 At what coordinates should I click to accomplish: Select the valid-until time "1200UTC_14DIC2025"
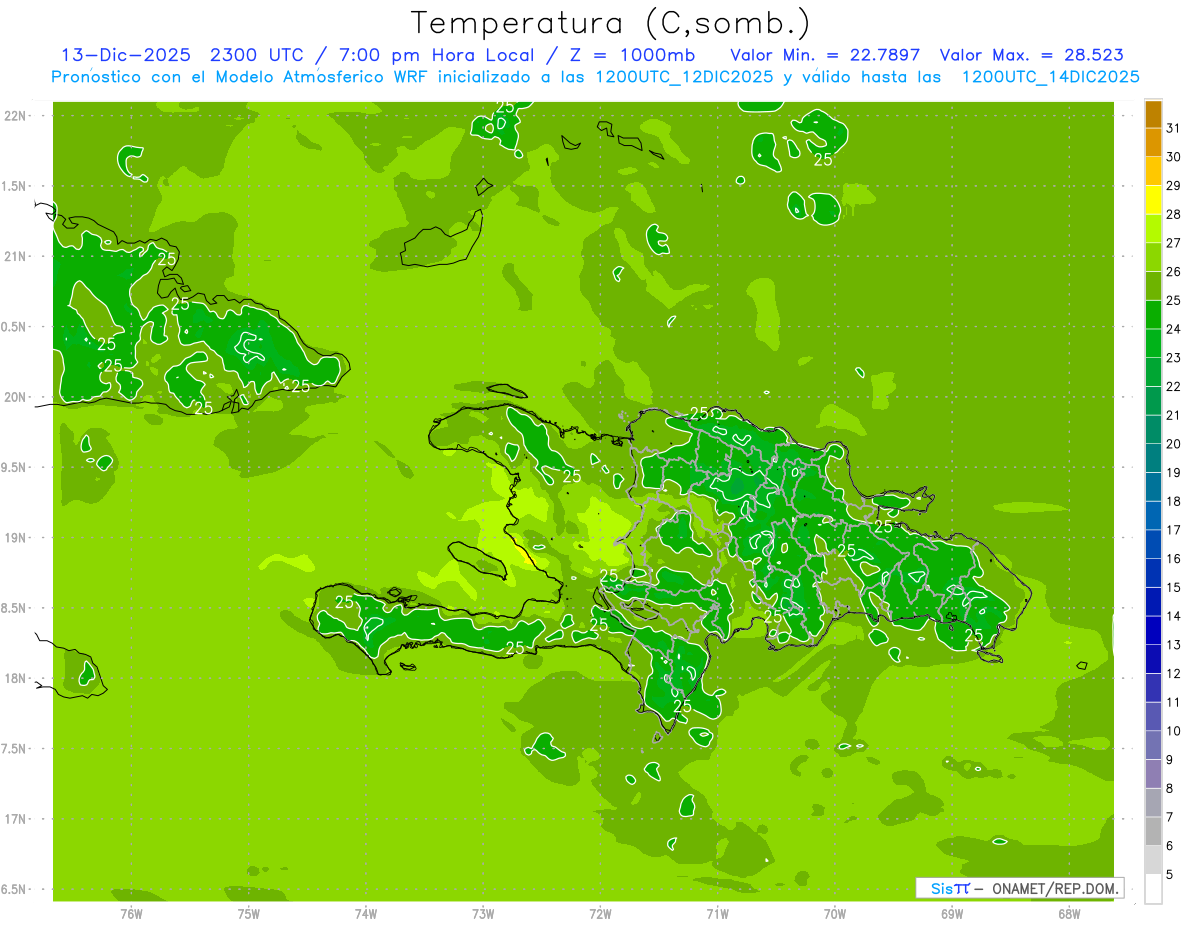1050,77
